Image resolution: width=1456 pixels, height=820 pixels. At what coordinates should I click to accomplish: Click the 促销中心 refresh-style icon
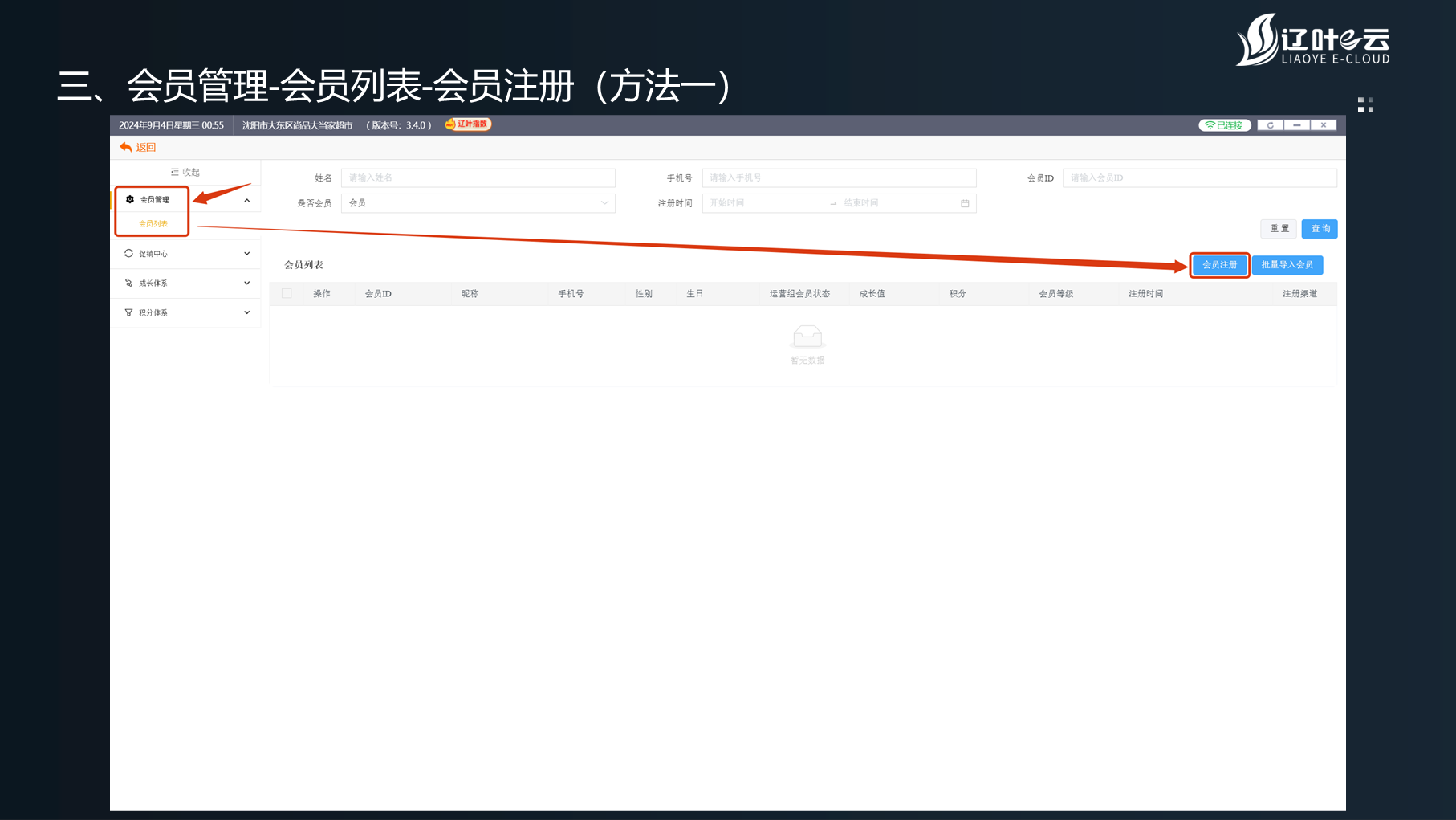(x=128, y=254)
